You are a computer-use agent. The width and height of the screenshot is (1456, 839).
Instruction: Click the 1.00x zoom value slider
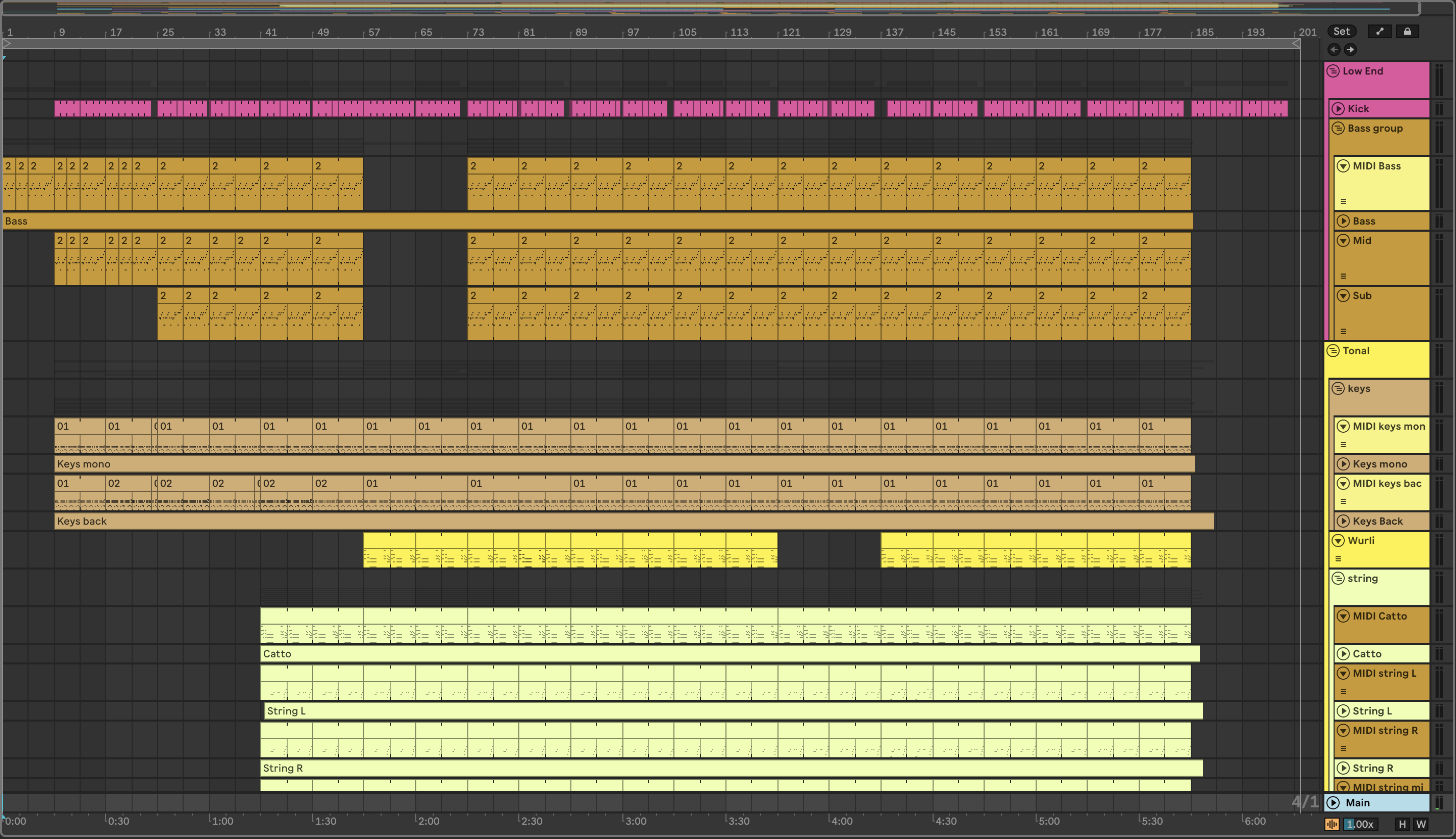click(x=1361, y=824)
